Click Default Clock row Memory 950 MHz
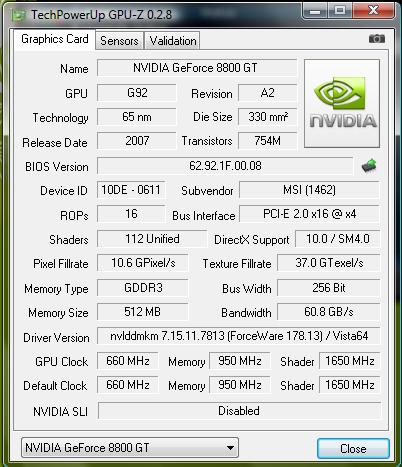Viewport: 402px width, 467px height. coord(240,385)
